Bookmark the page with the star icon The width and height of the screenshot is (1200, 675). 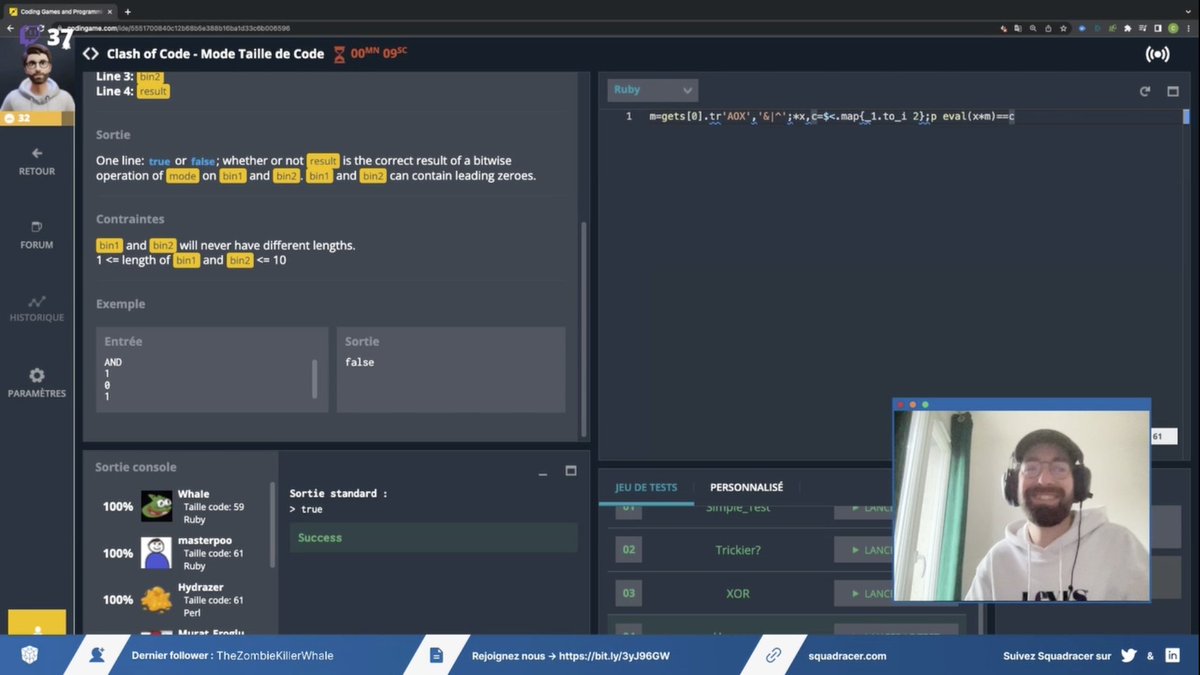click(x=1065, y=29)
